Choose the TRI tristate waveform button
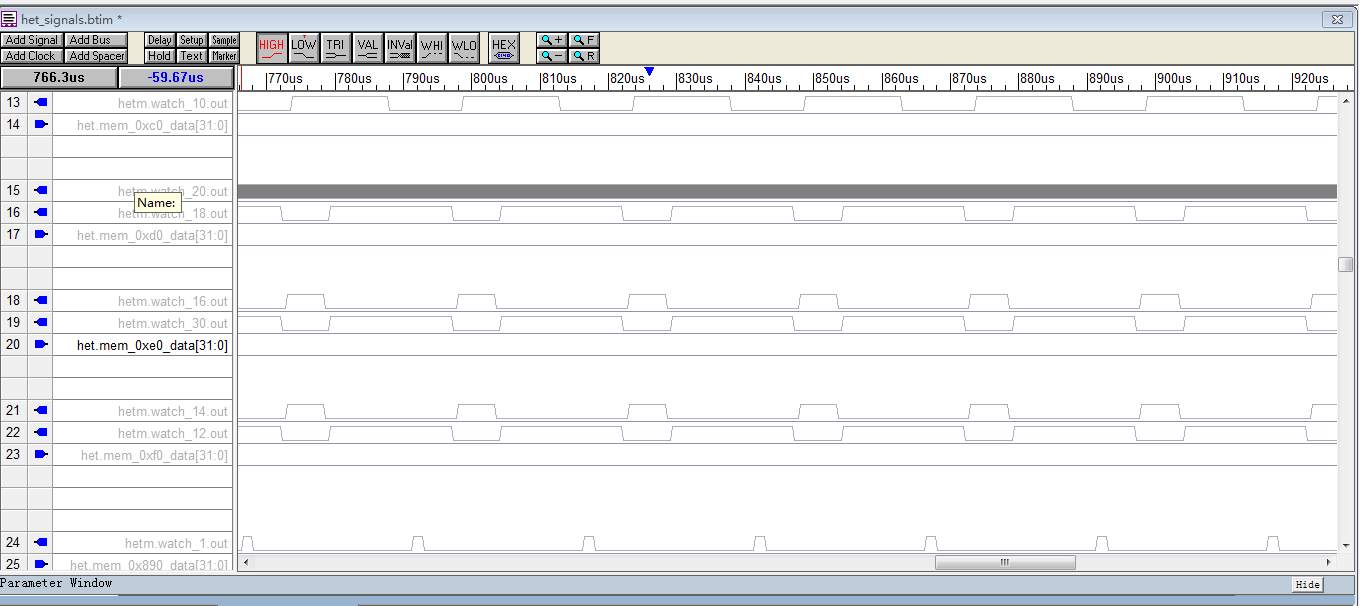This screenshot has width=1360, height=606. pyautogui.click(x=335, y=48)
